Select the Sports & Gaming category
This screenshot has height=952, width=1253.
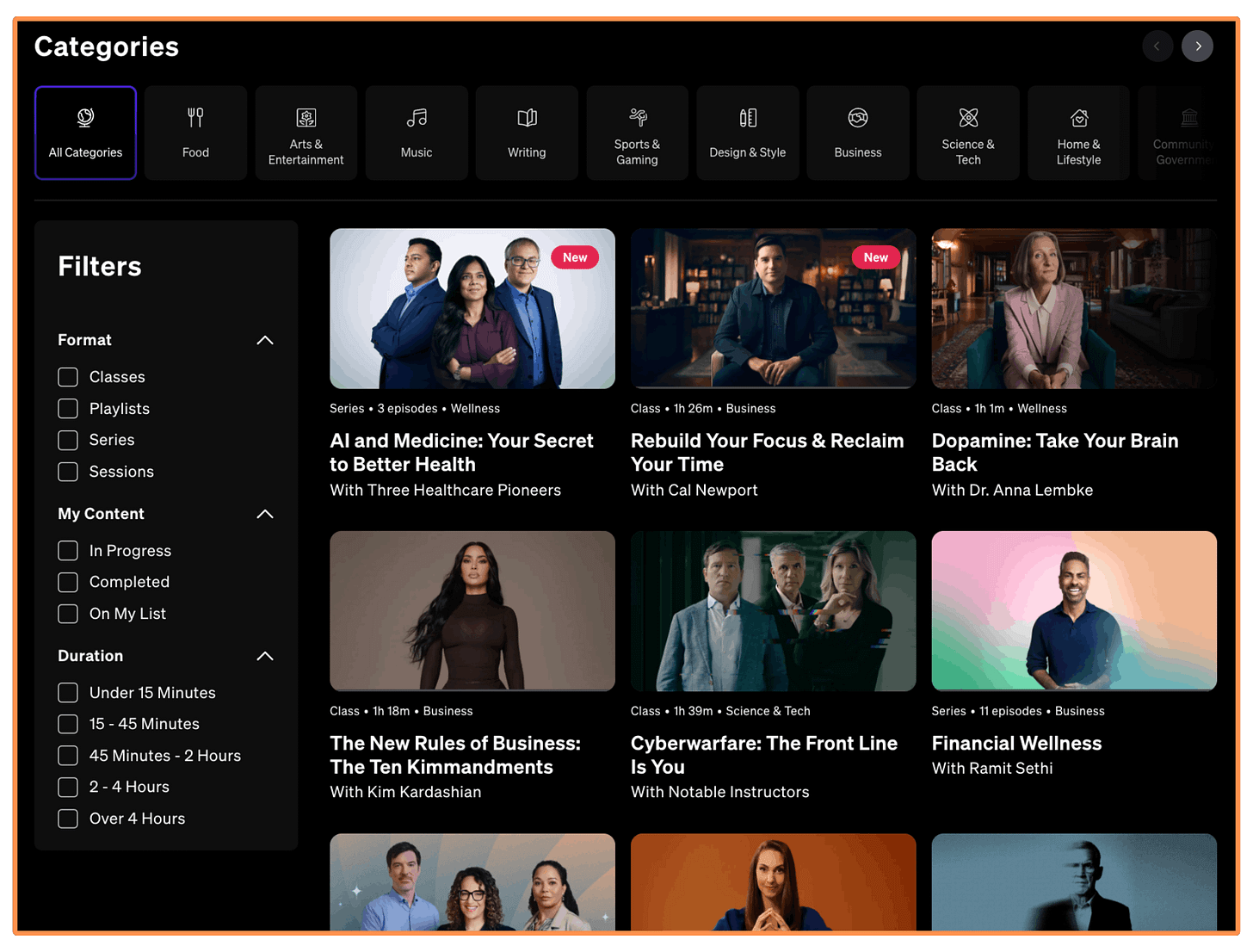pyautogui.click(x=637, y=133)
